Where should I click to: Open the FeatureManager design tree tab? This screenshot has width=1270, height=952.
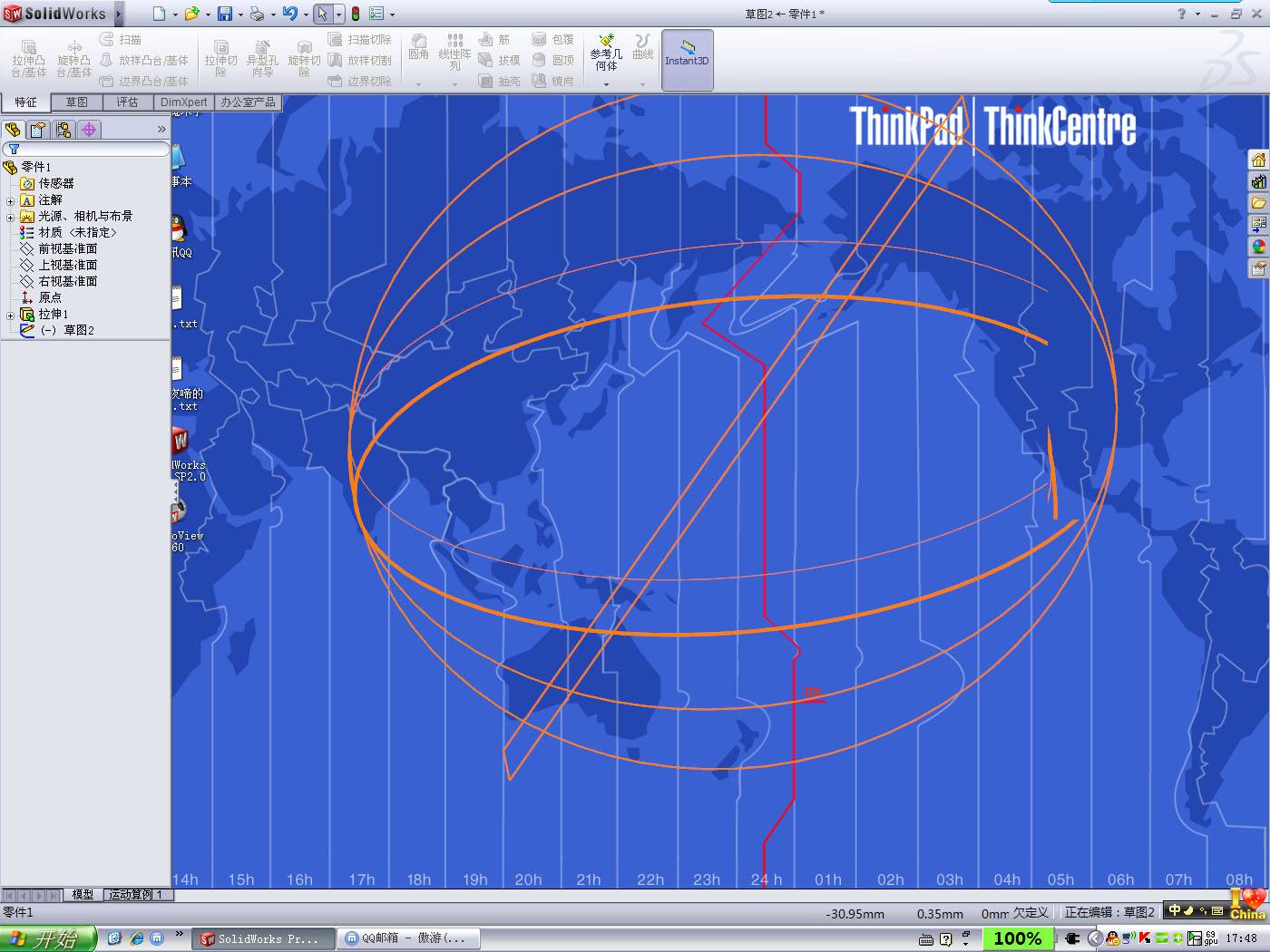click(13, 130)
